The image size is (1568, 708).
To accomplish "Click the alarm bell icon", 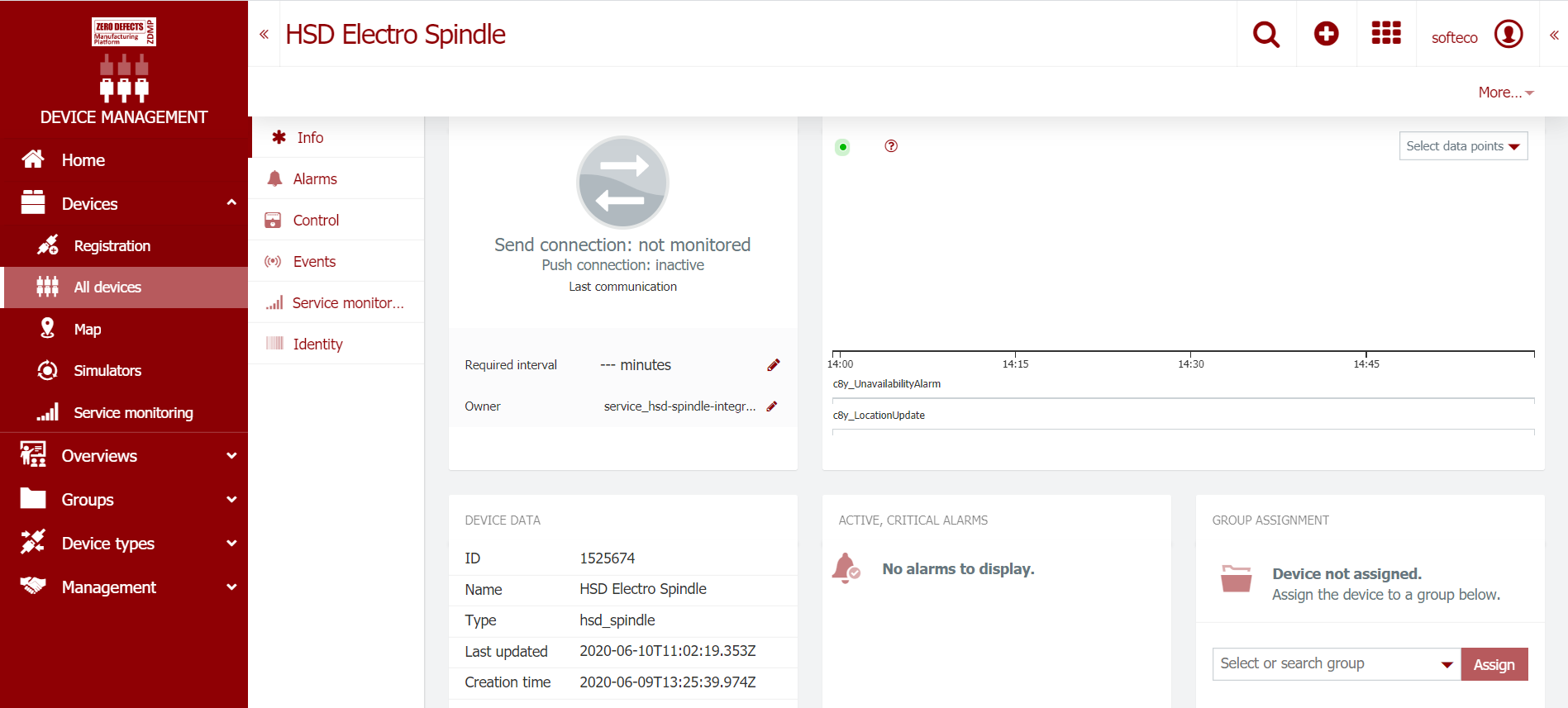I will point(846,568).
